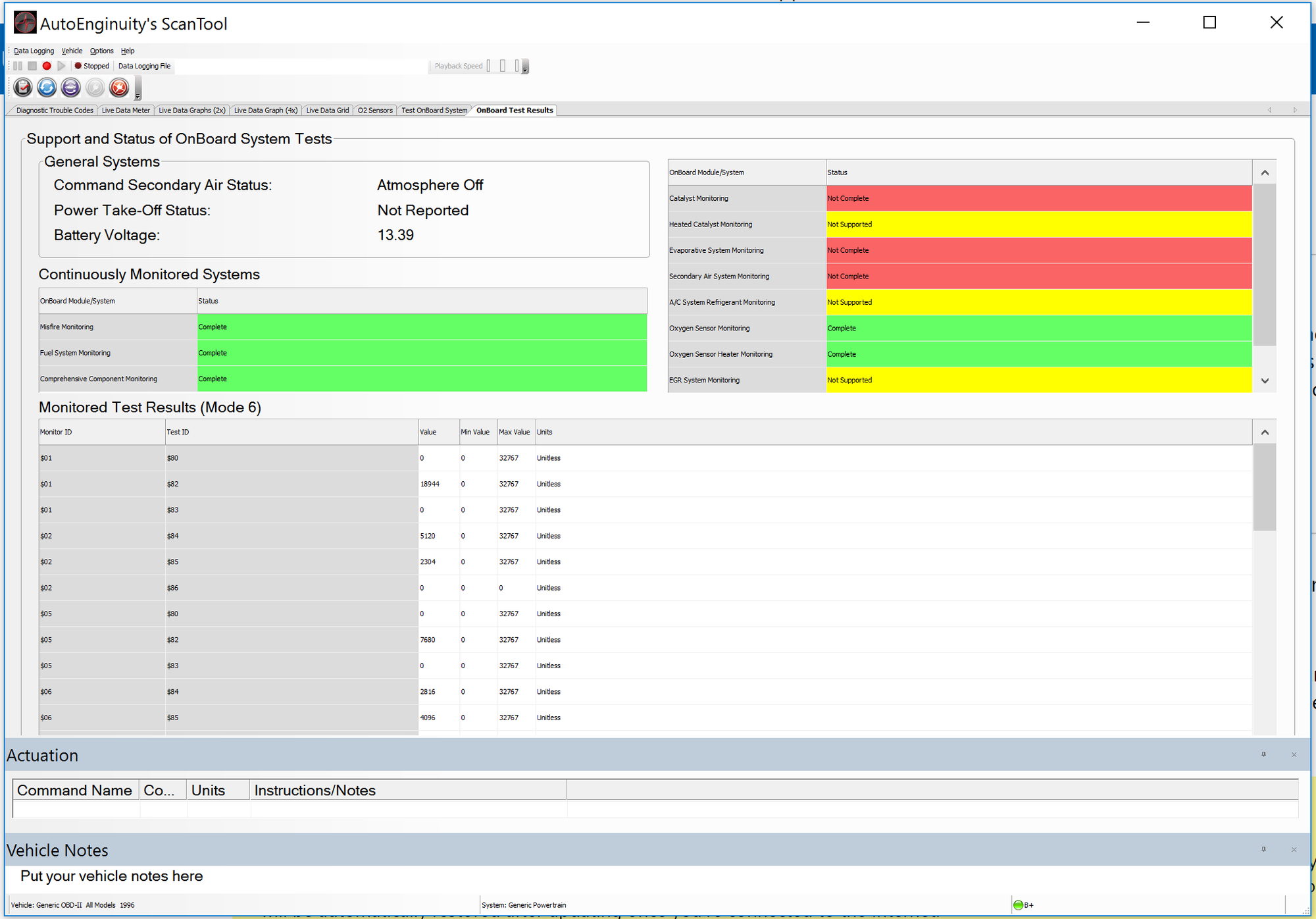Open the Vehicle menu
Screen dimensions: 1316x919
tap(72, 51)
